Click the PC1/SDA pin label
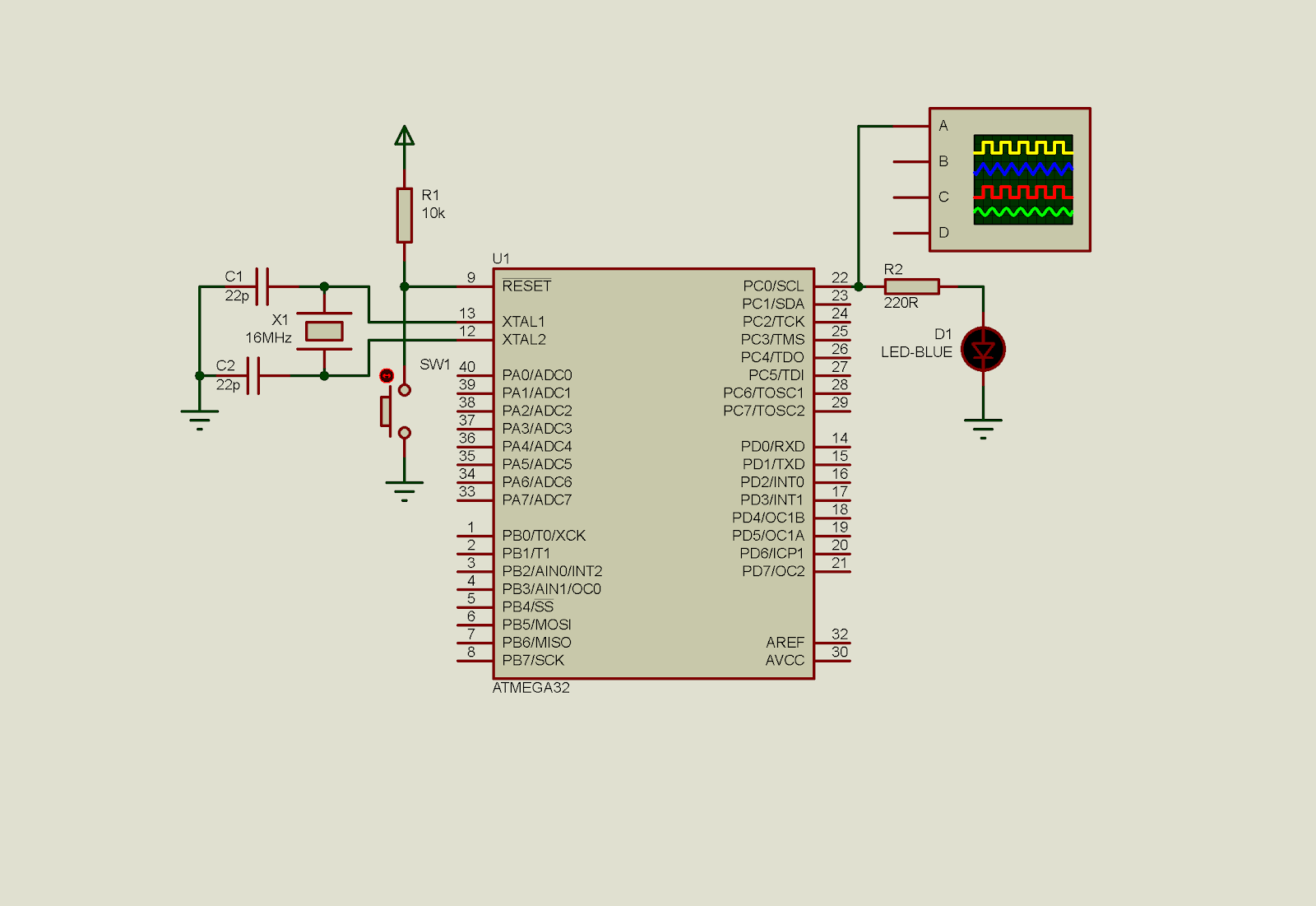The height and width of the screenshot is (906, 1316). tap(773, 304)
